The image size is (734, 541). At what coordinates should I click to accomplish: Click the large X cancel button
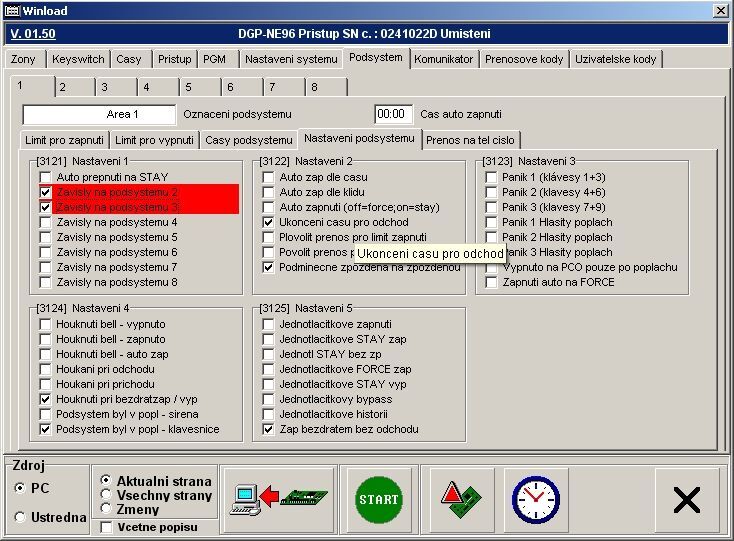click(x=686, y=498)
